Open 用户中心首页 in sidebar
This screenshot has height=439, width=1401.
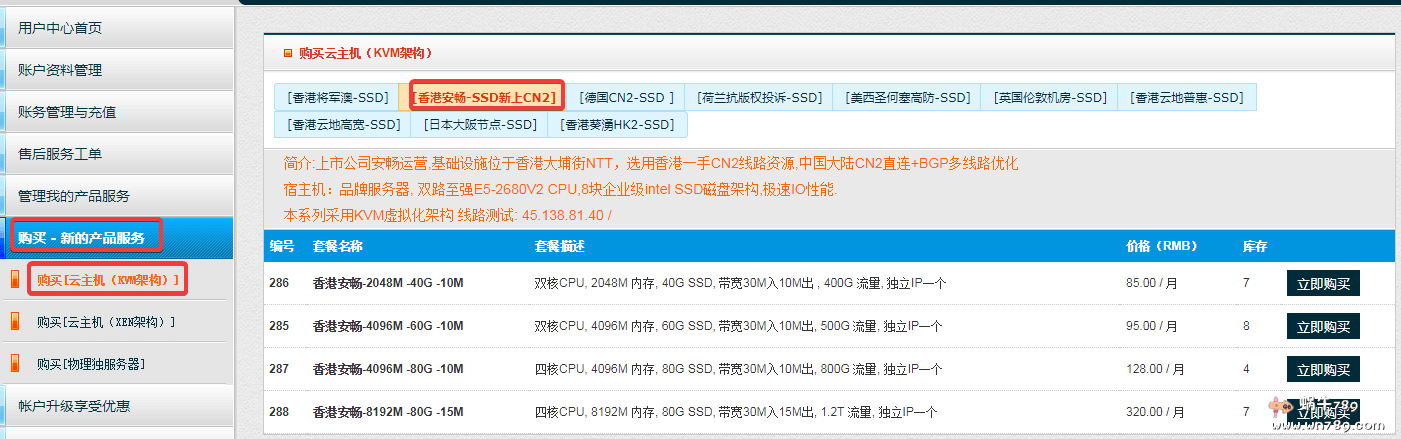tap(60, 28)
